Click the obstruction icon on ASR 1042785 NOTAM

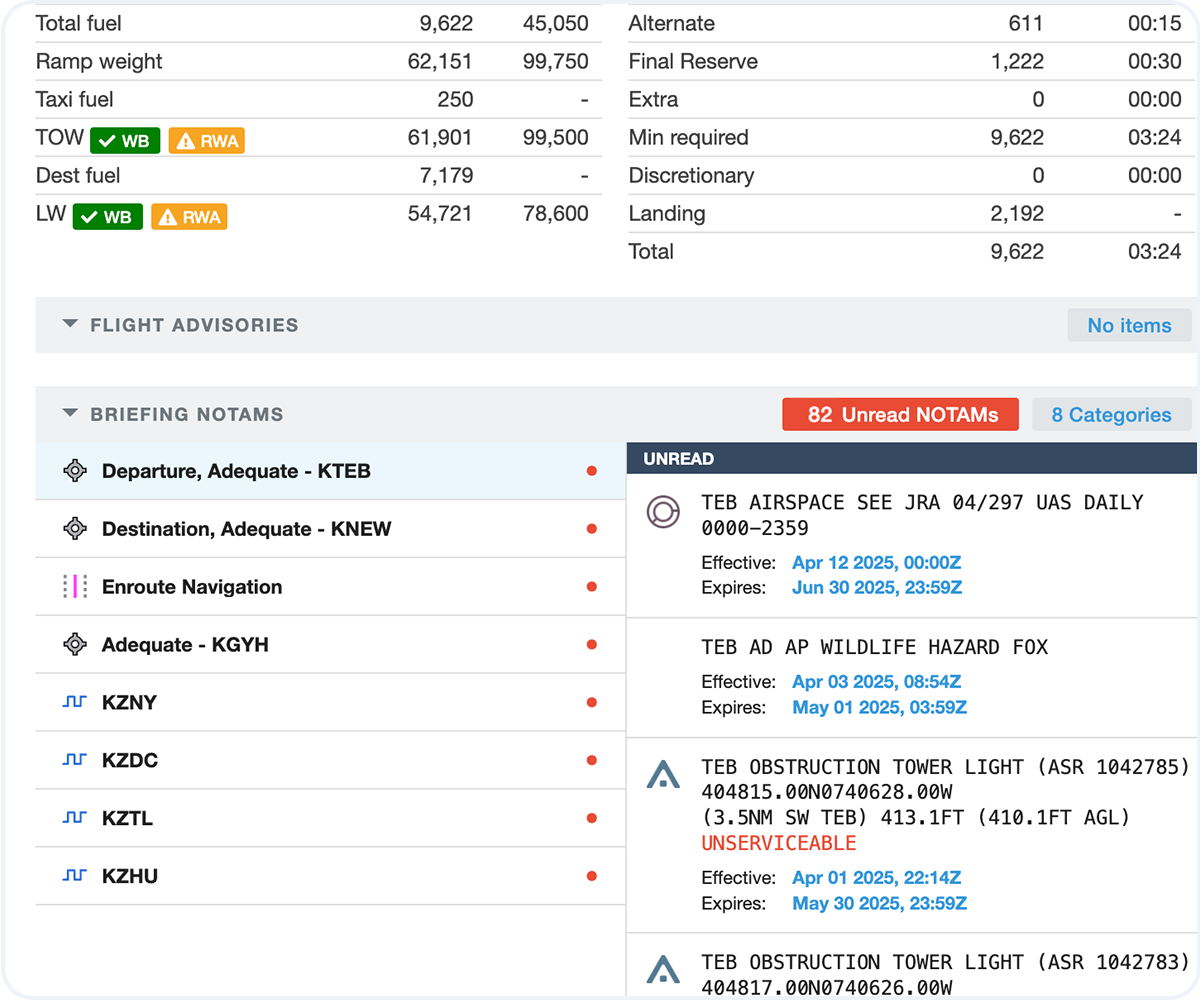tap(663, 774)
